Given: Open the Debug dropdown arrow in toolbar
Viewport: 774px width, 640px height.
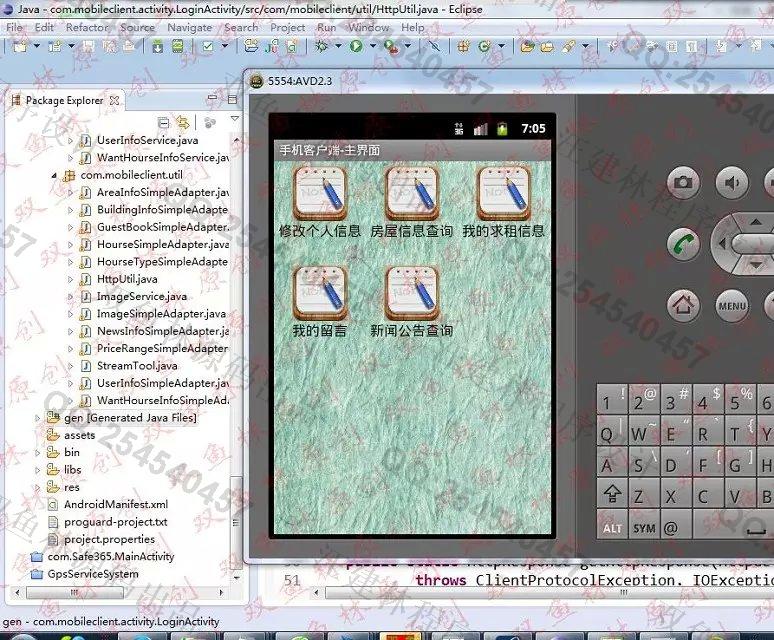Looking at the screenshot, I should 338,46.
